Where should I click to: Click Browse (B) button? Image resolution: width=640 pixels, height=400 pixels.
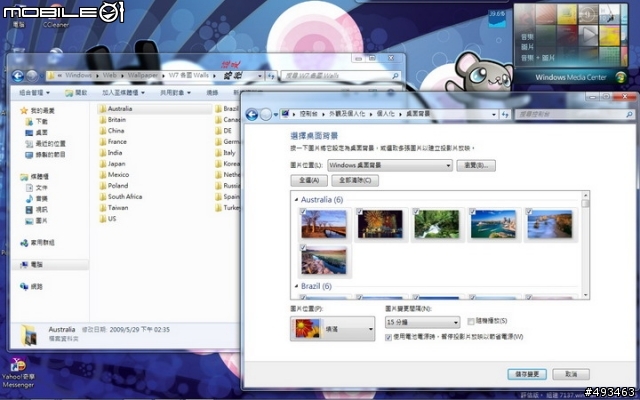tap(476, 165)
